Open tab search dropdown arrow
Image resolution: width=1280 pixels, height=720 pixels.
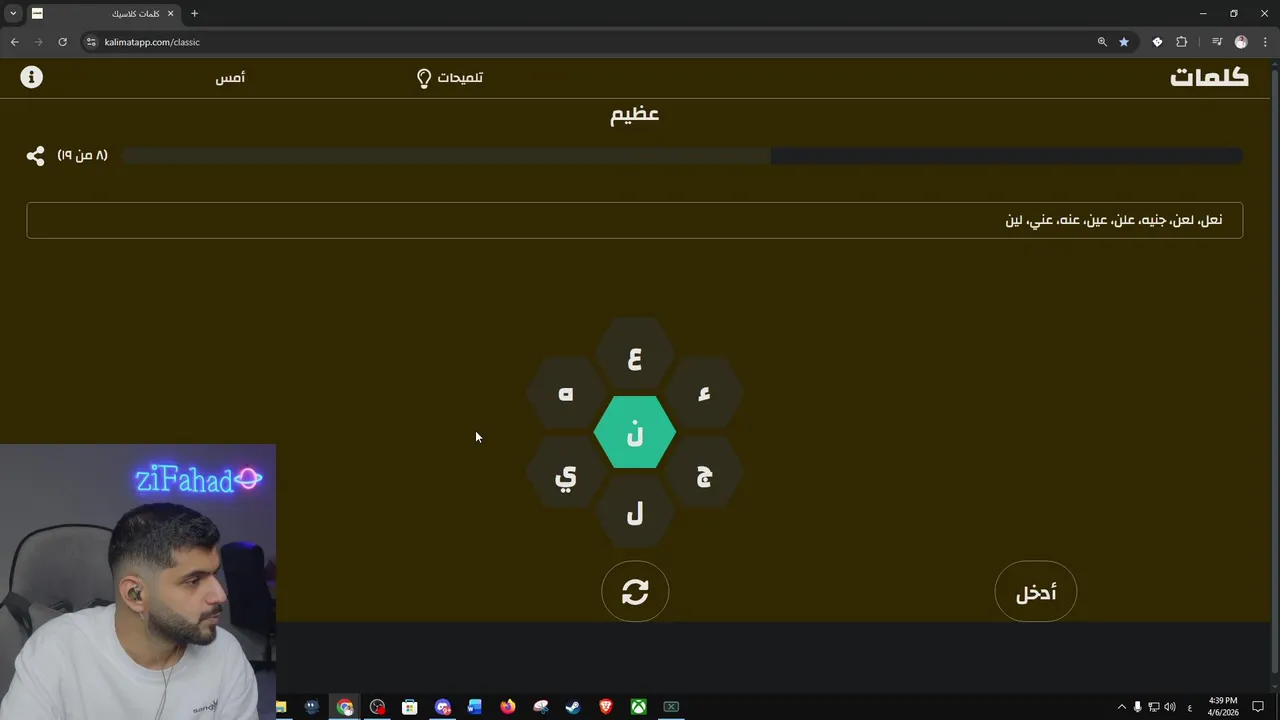[x=13, y=13]
